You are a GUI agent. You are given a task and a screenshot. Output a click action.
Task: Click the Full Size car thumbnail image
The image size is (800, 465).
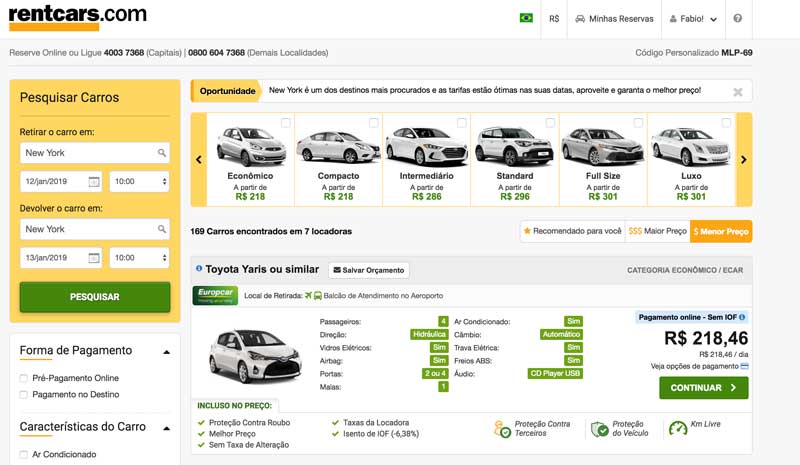[x=603, y=147]
